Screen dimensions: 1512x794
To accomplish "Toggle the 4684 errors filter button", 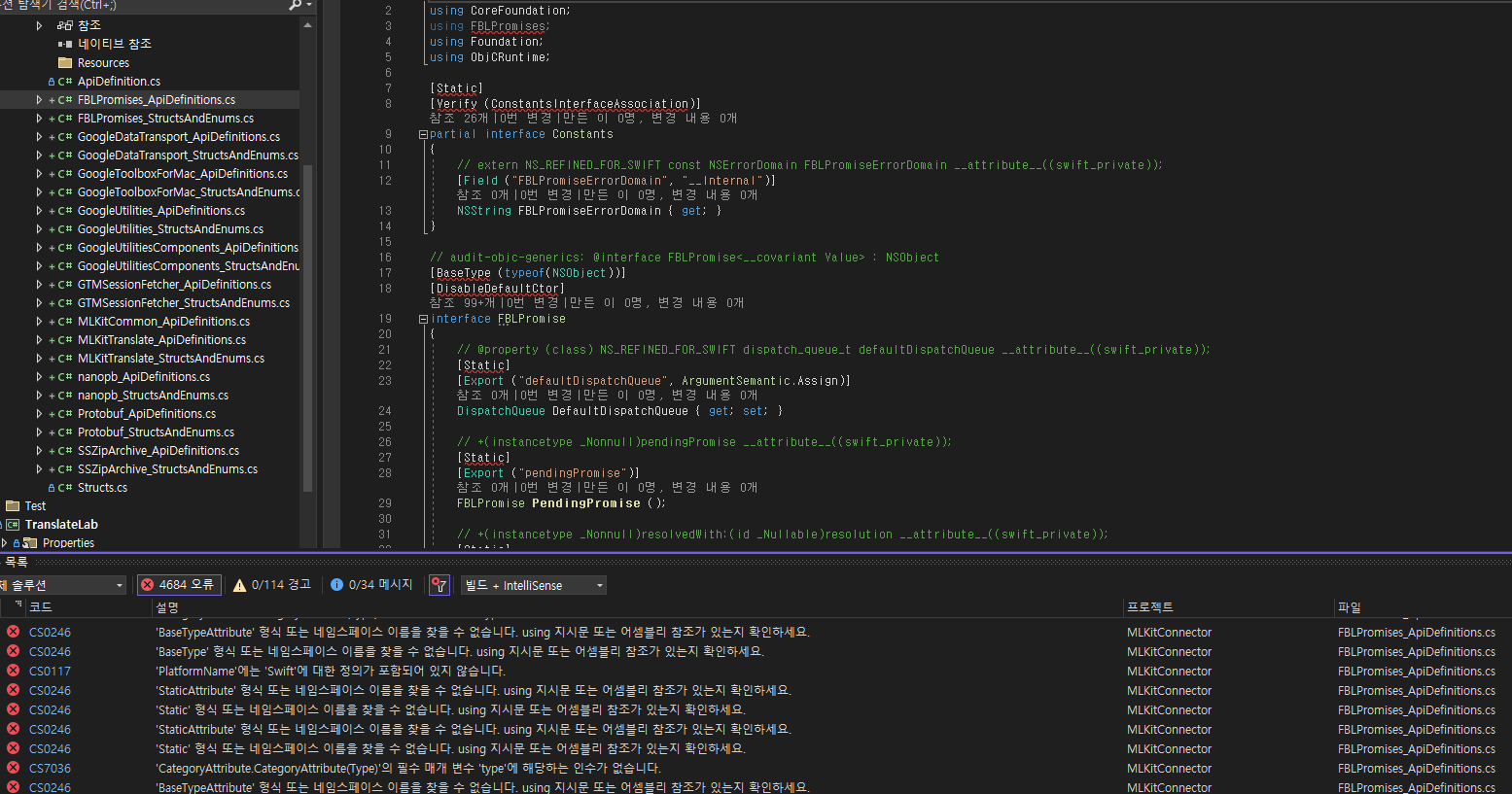I will 178,585.
